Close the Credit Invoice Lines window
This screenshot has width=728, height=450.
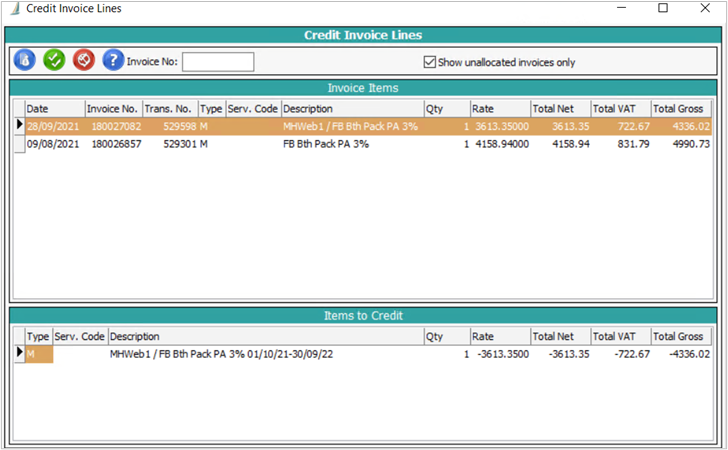(705, 8)
